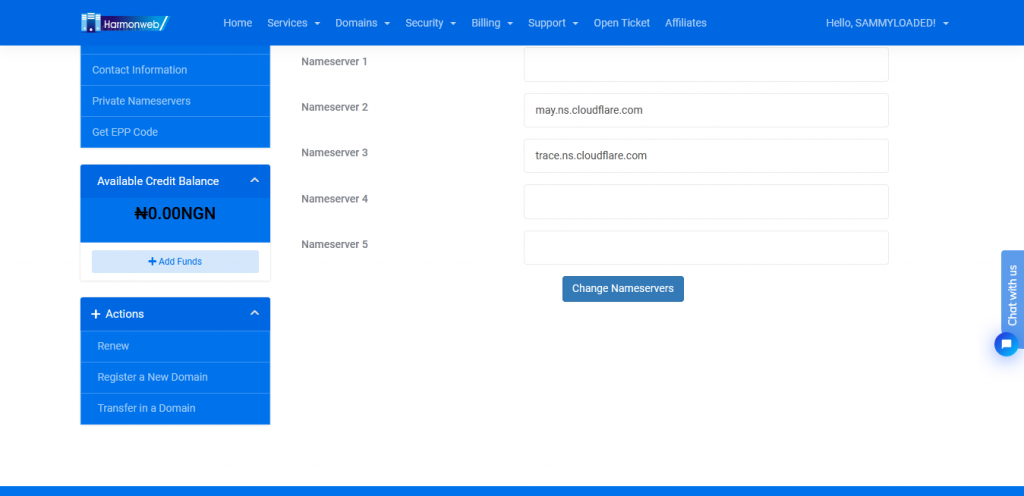Collapse the Actions panel chevron
This screenshot has height=496, width=1024.
(254, 314)
